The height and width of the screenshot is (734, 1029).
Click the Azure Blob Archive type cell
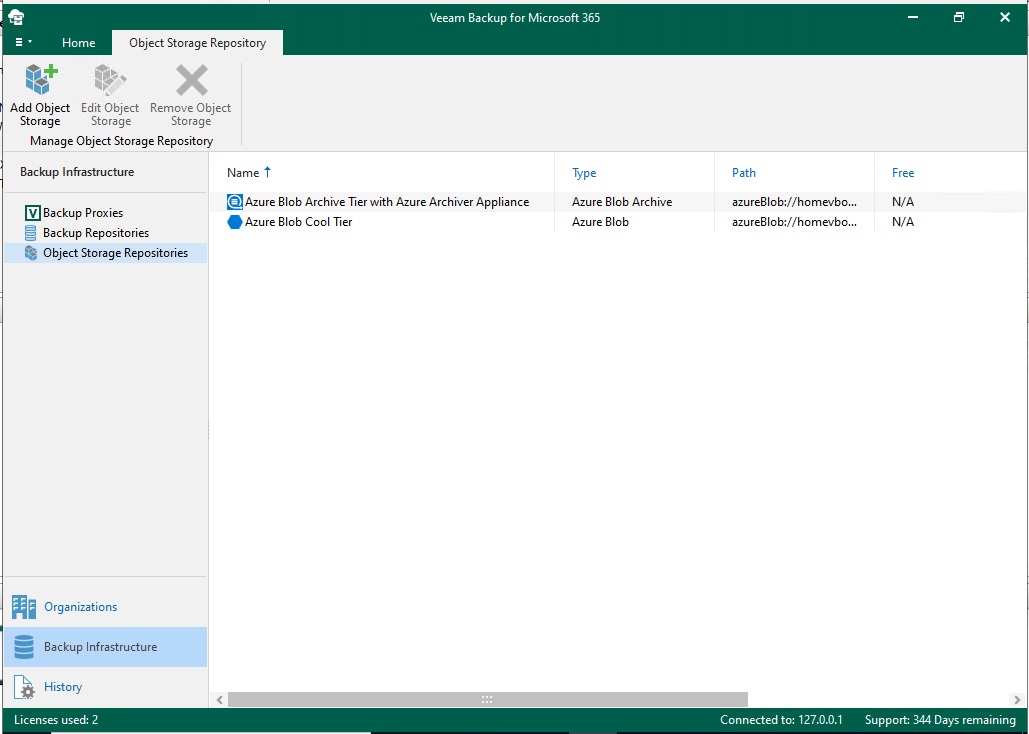coord(622,202)
